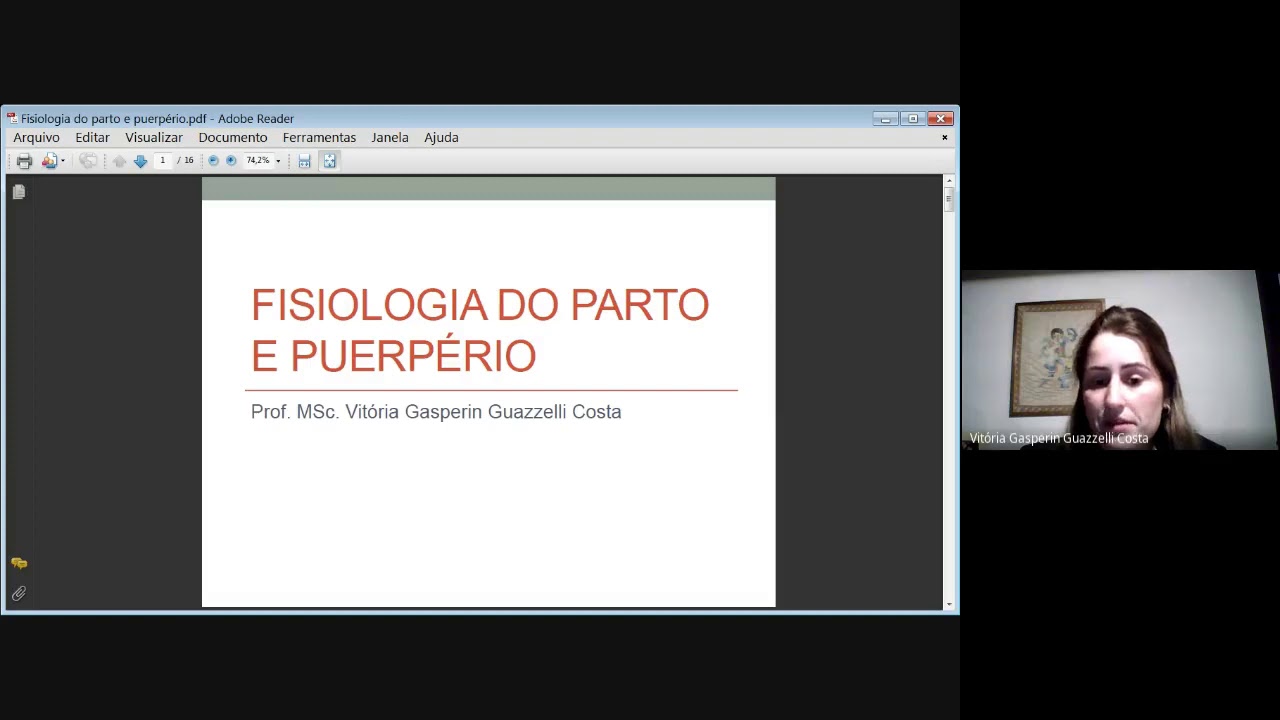The height and width of the screenshot is (720, 1280).
Task: Click the zoom in plus button
Action: point(231,161)
